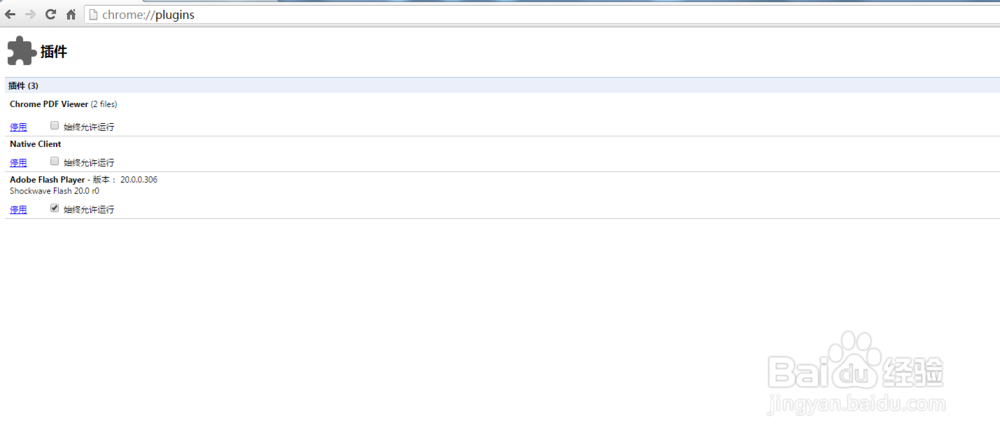The image size is (1000, 438).
Task: Enable always allow for Chrome PDF Viewer
Action: coord(55,126)
